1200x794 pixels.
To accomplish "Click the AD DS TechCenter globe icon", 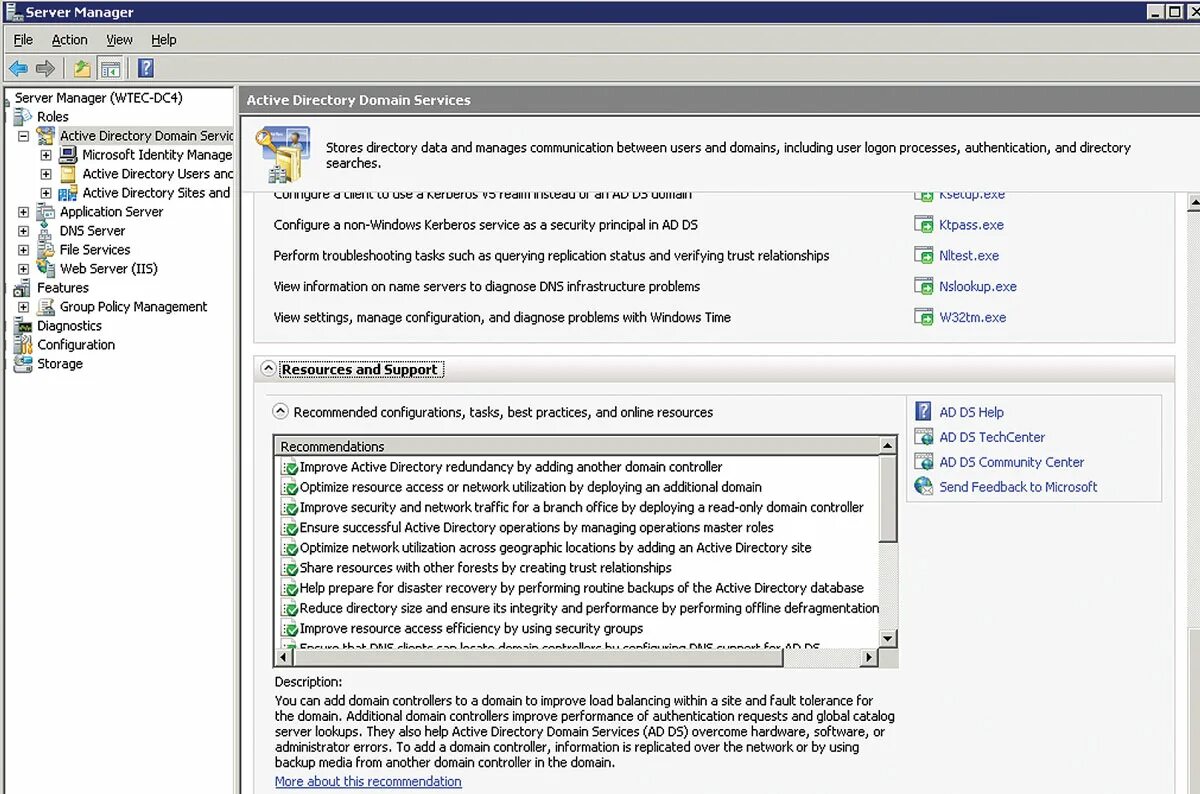I will [x=924, y=437].
